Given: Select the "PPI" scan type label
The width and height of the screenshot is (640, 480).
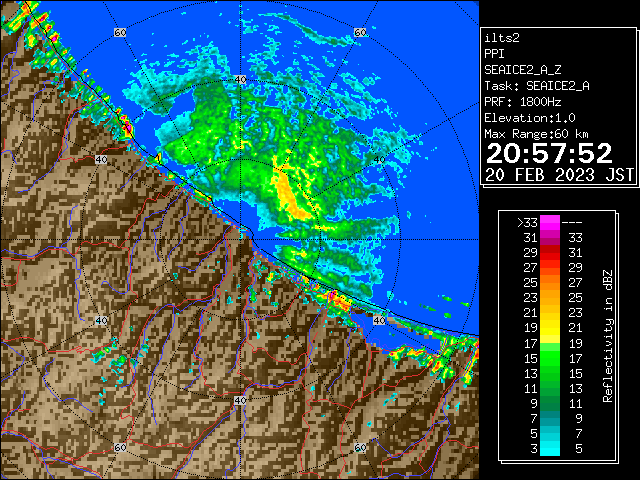Looking at the screenshot, I should tap(494, 54).
